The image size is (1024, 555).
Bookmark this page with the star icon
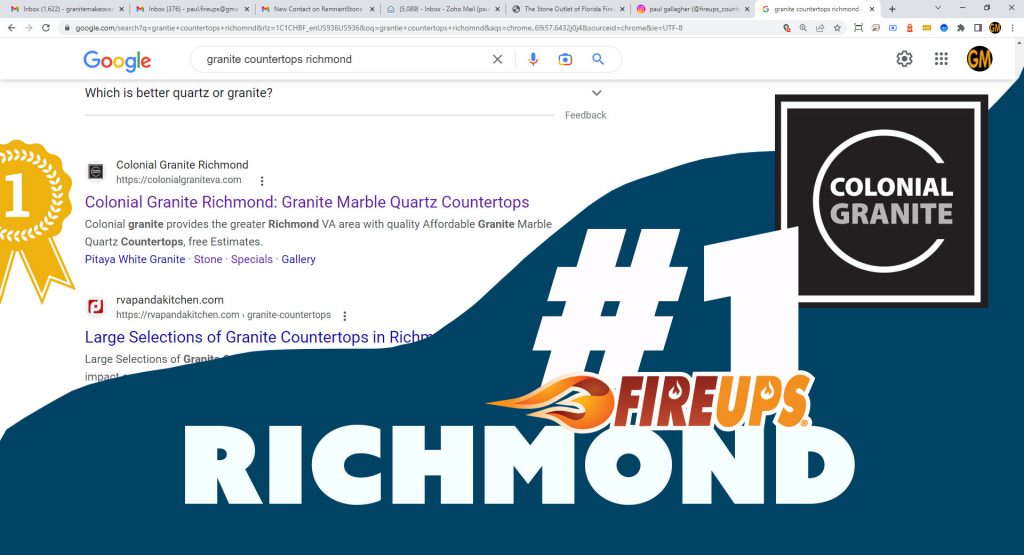(x=837, y=28)
